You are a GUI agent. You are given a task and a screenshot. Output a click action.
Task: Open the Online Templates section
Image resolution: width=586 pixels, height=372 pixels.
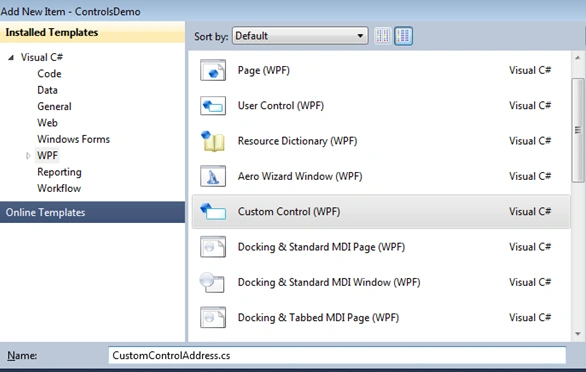92,212
